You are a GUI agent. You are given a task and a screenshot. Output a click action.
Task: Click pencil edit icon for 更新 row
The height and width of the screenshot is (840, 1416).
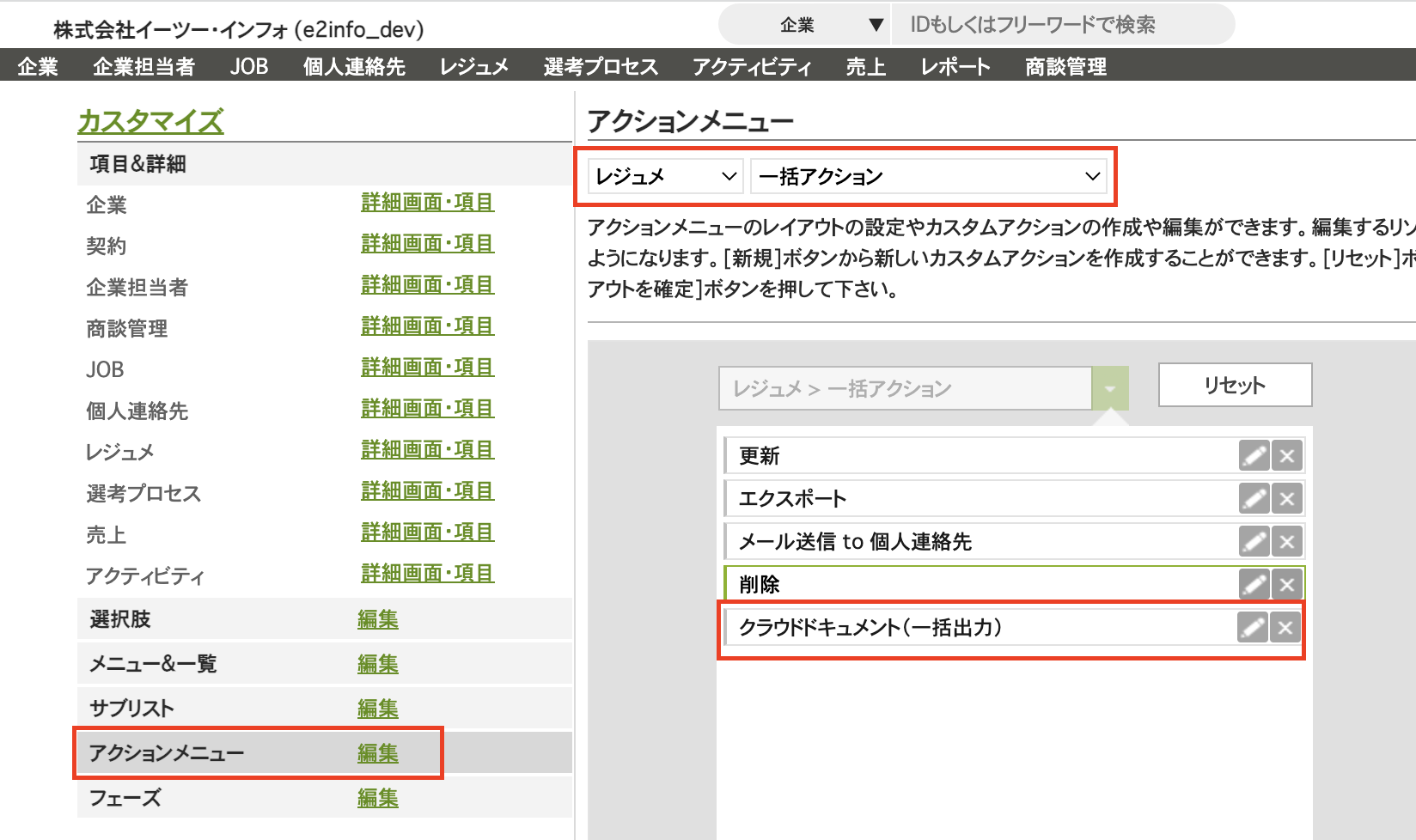[x=1254, y=456]
